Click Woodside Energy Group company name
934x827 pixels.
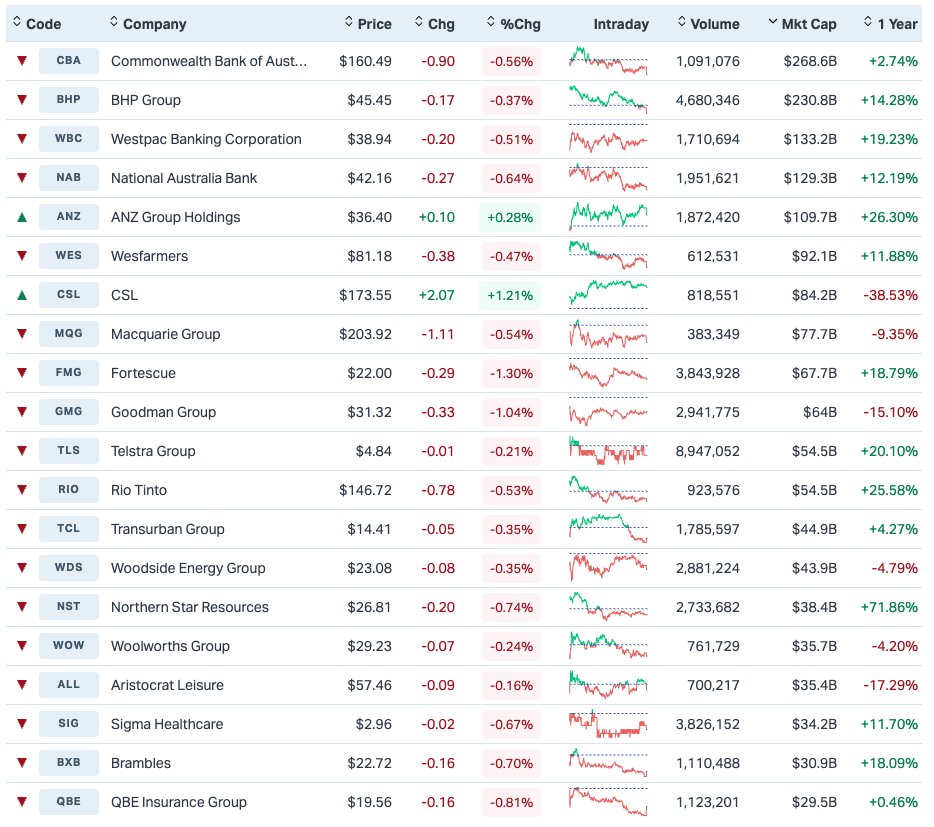[188, 568]
